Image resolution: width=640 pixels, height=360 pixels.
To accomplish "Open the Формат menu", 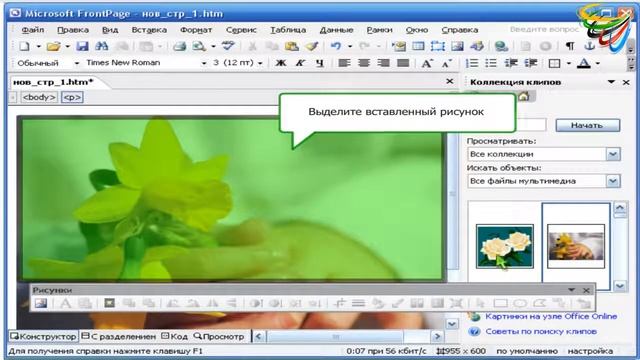I will (196, 30).
